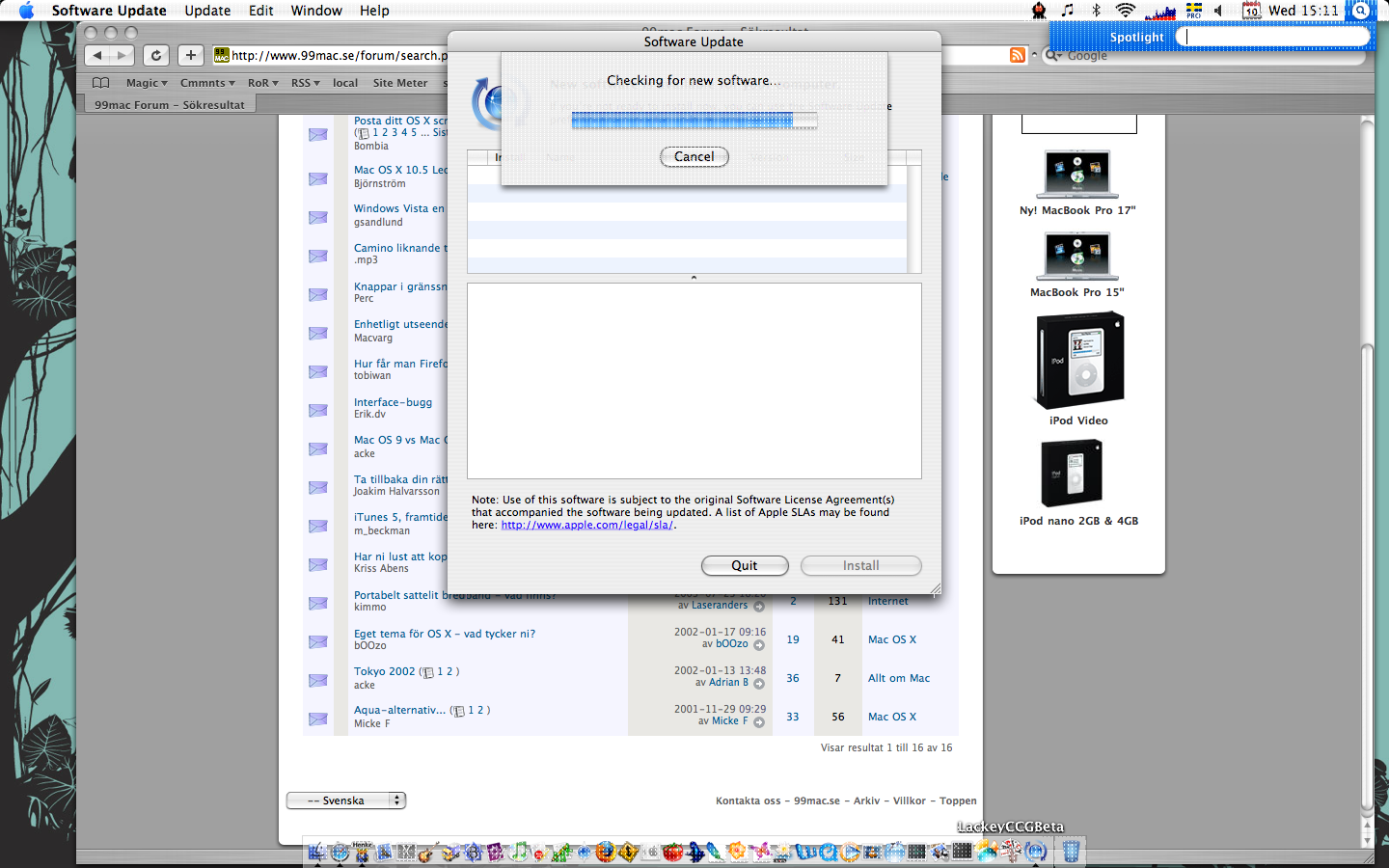Open Safari compass icon in the Dock
The image size is (1389, 868).
click(340, 852)
